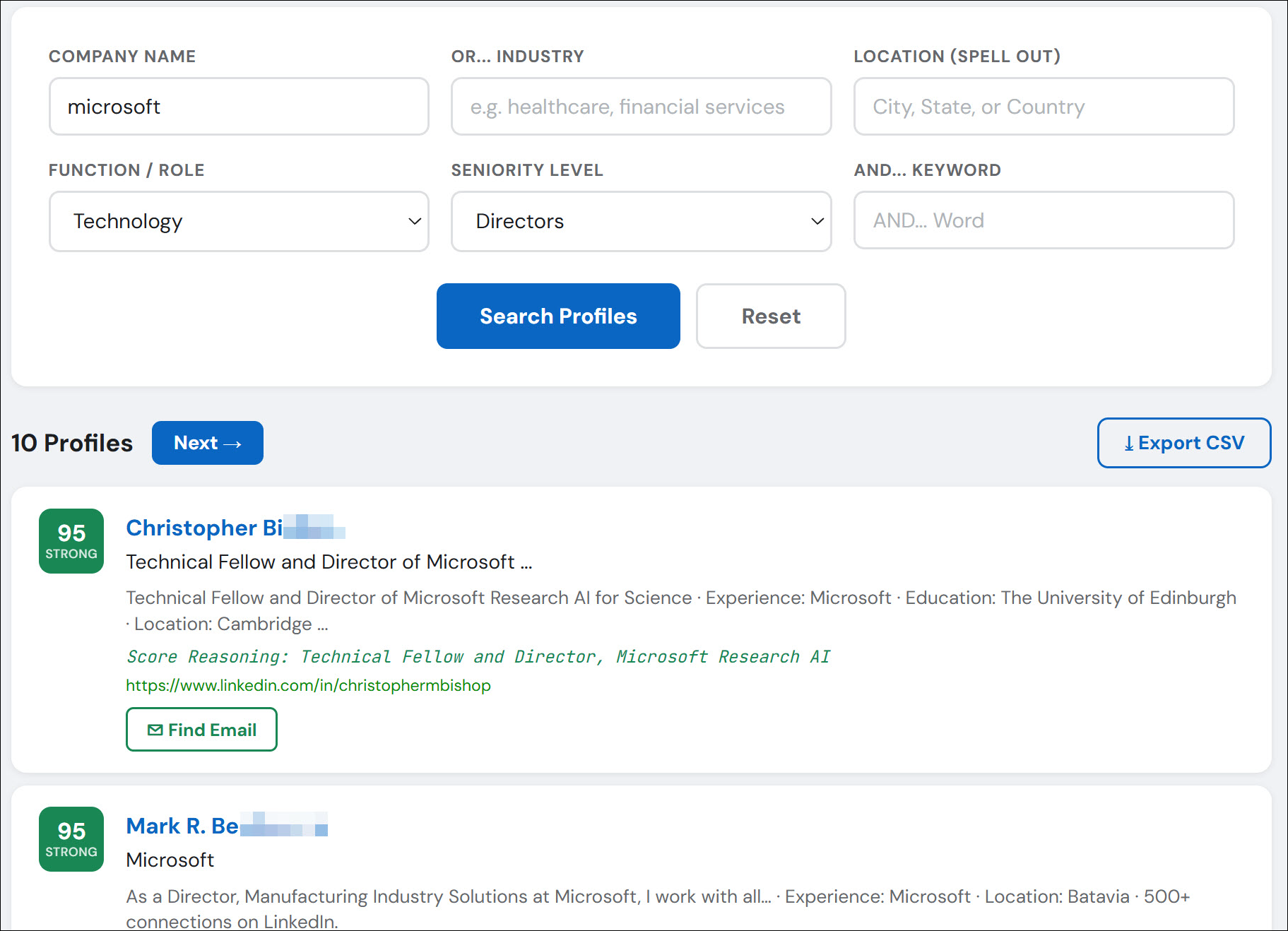The image size is (1288, 931).
Task: Click the 'OR... INDUSTRY' label
Action: point(518,57)
